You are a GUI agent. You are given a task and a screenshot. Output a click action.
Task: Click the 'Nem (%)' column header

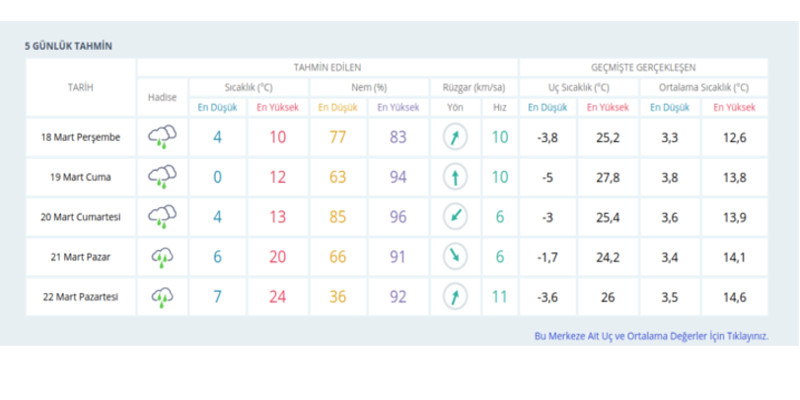coord(368,87)
